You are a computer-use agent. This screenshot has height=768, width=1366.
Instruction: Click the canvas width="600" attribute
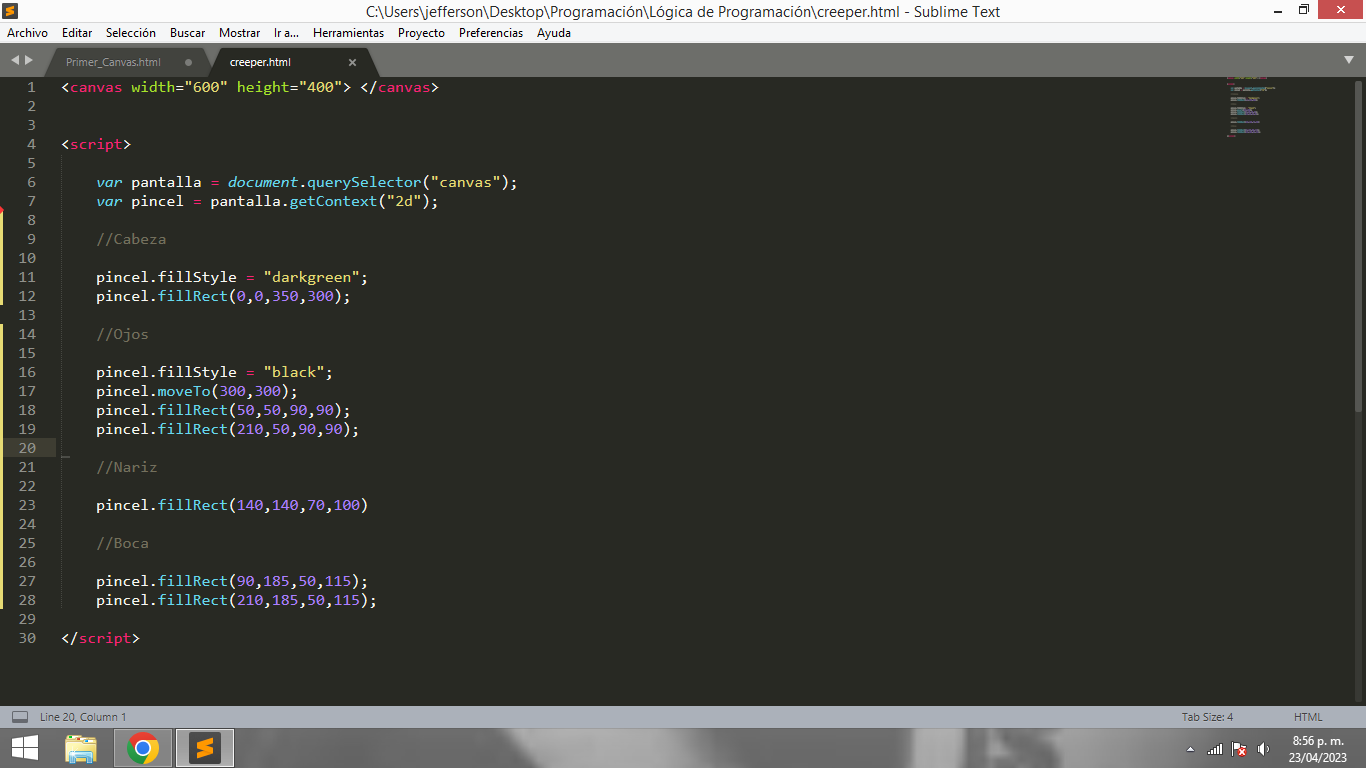(180, 87)
